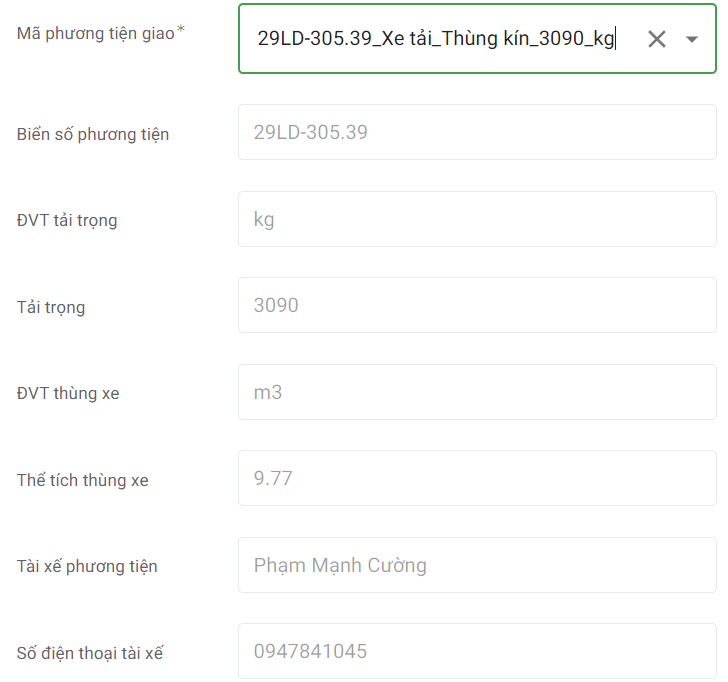
Task: Click the driver phone field 0947841045
Action: (x=476, y=651)
